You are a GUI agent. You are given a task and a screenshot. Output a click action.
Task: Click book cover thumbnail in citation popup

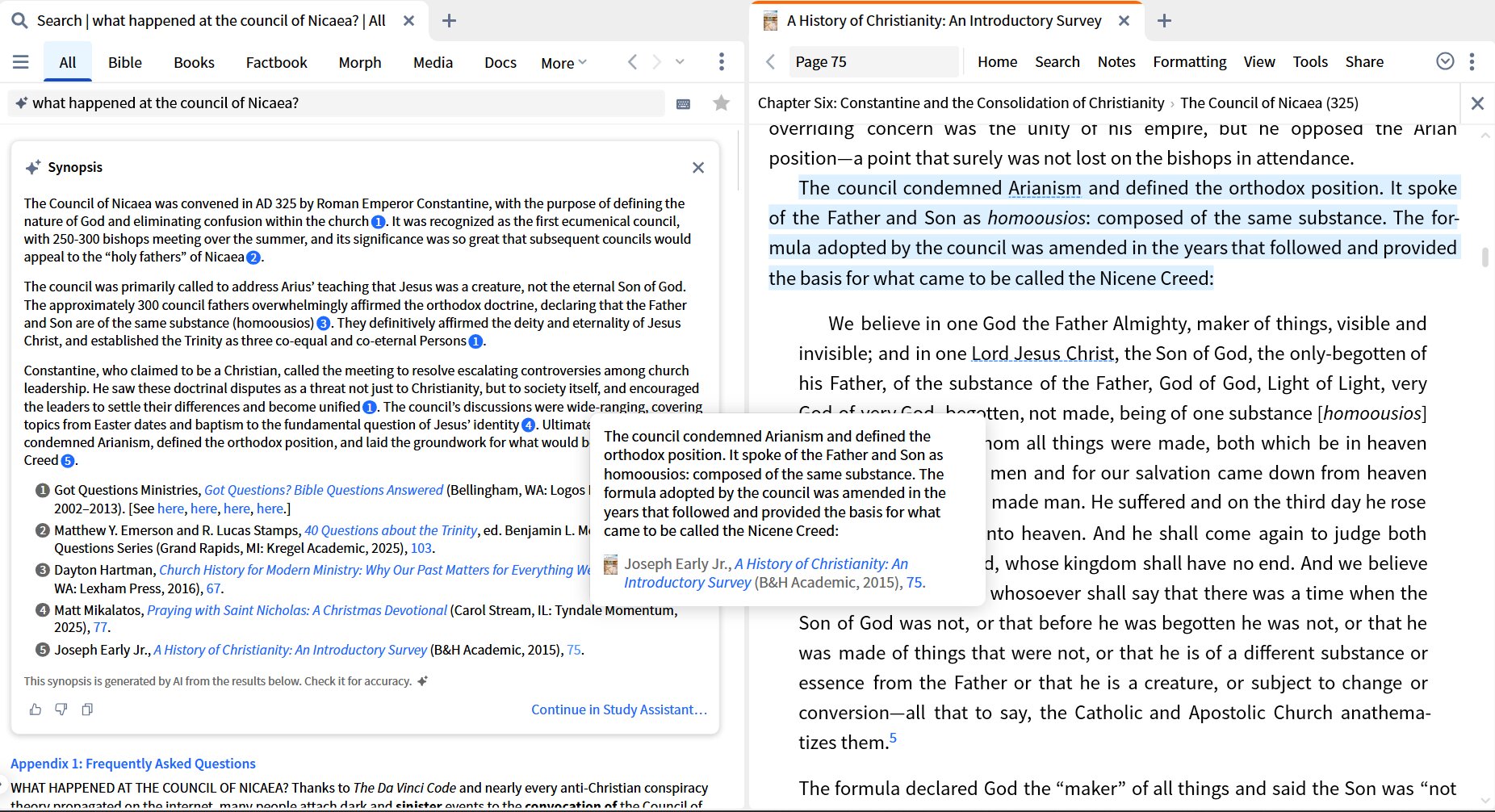tap(611, 564)
